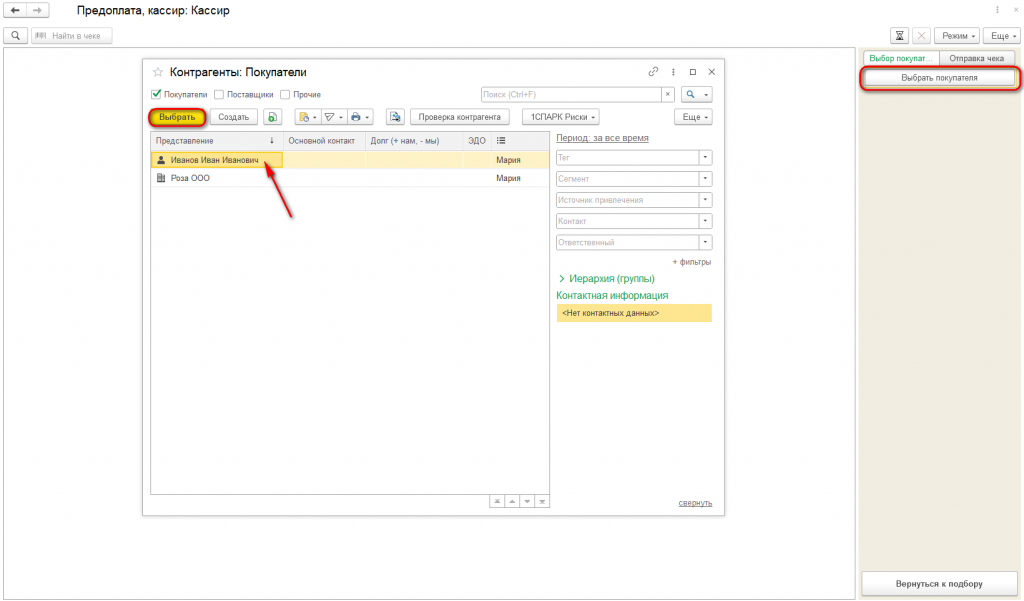1024x601 pixels.
Task: Open the filter funnel icon menu
Action: click(333, 118)
